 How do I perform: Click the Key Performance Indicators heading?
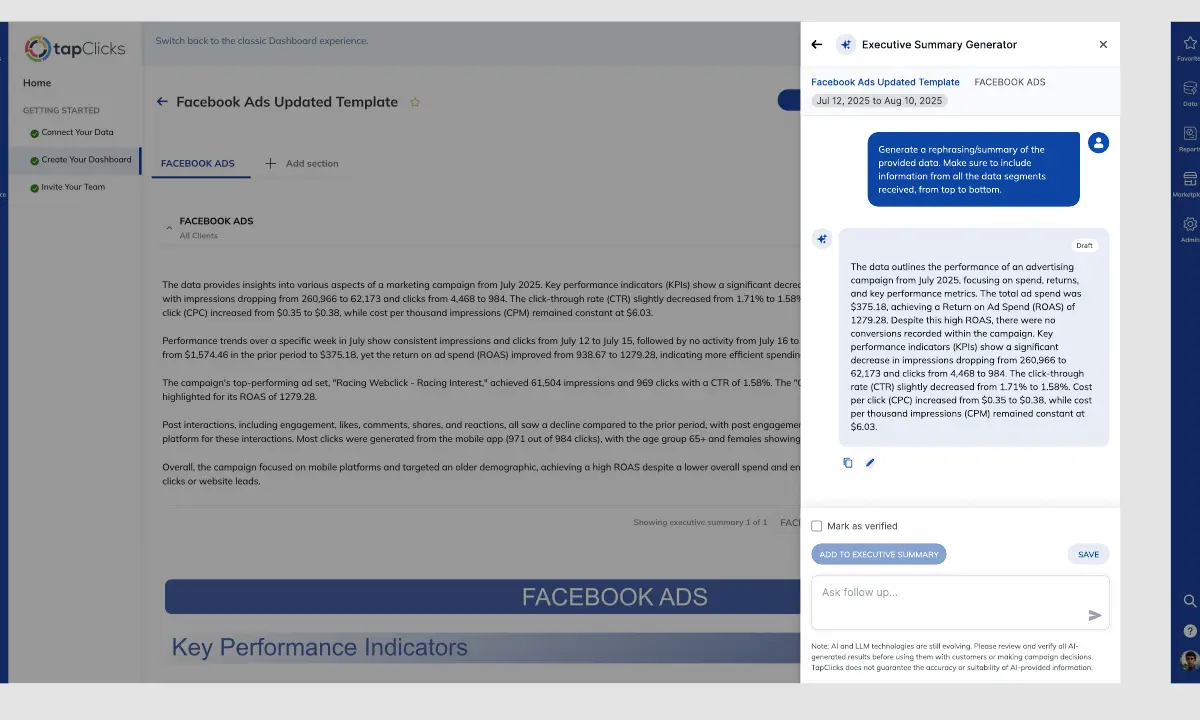click(319, 647)
